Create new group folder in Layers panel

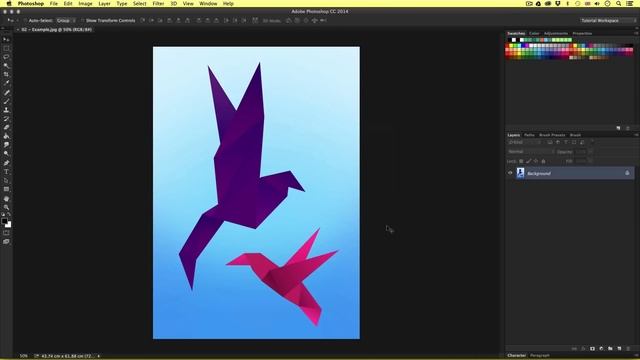pos(610,349)
